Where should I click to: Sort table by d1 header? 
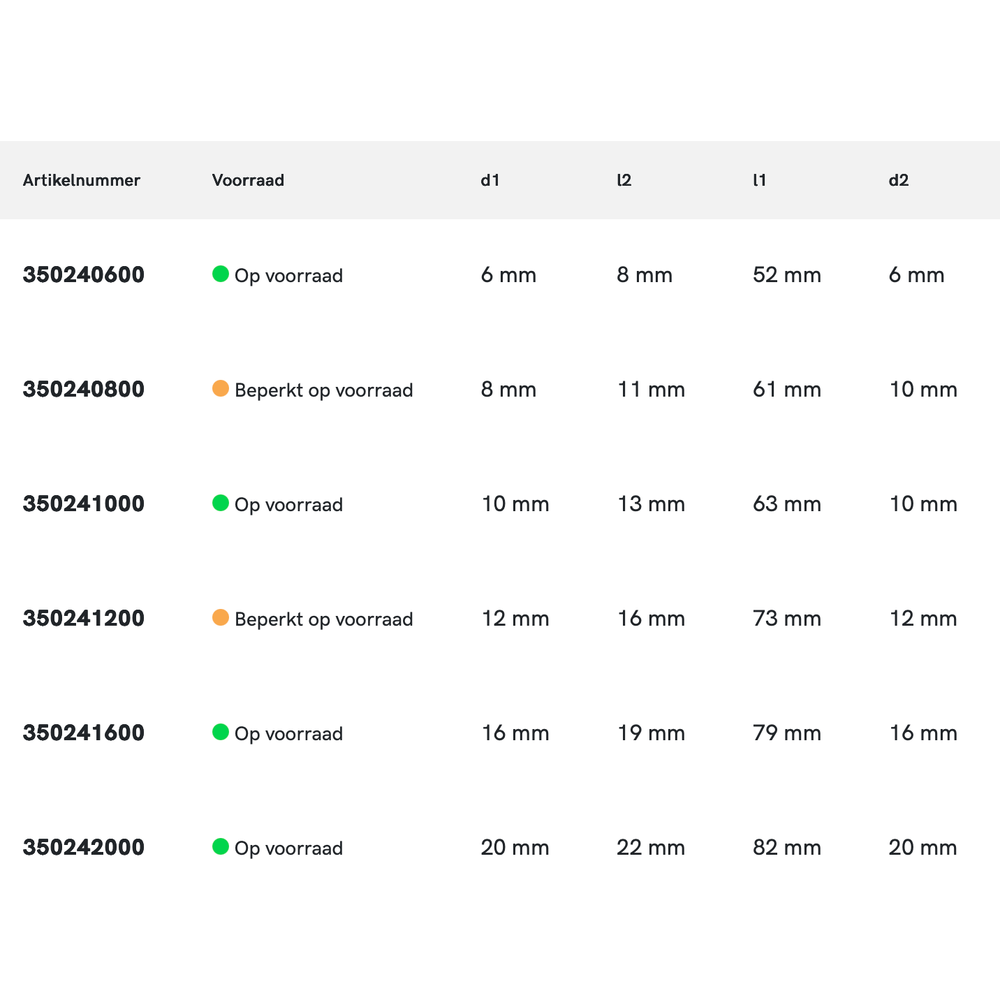(x=490, y=181)
